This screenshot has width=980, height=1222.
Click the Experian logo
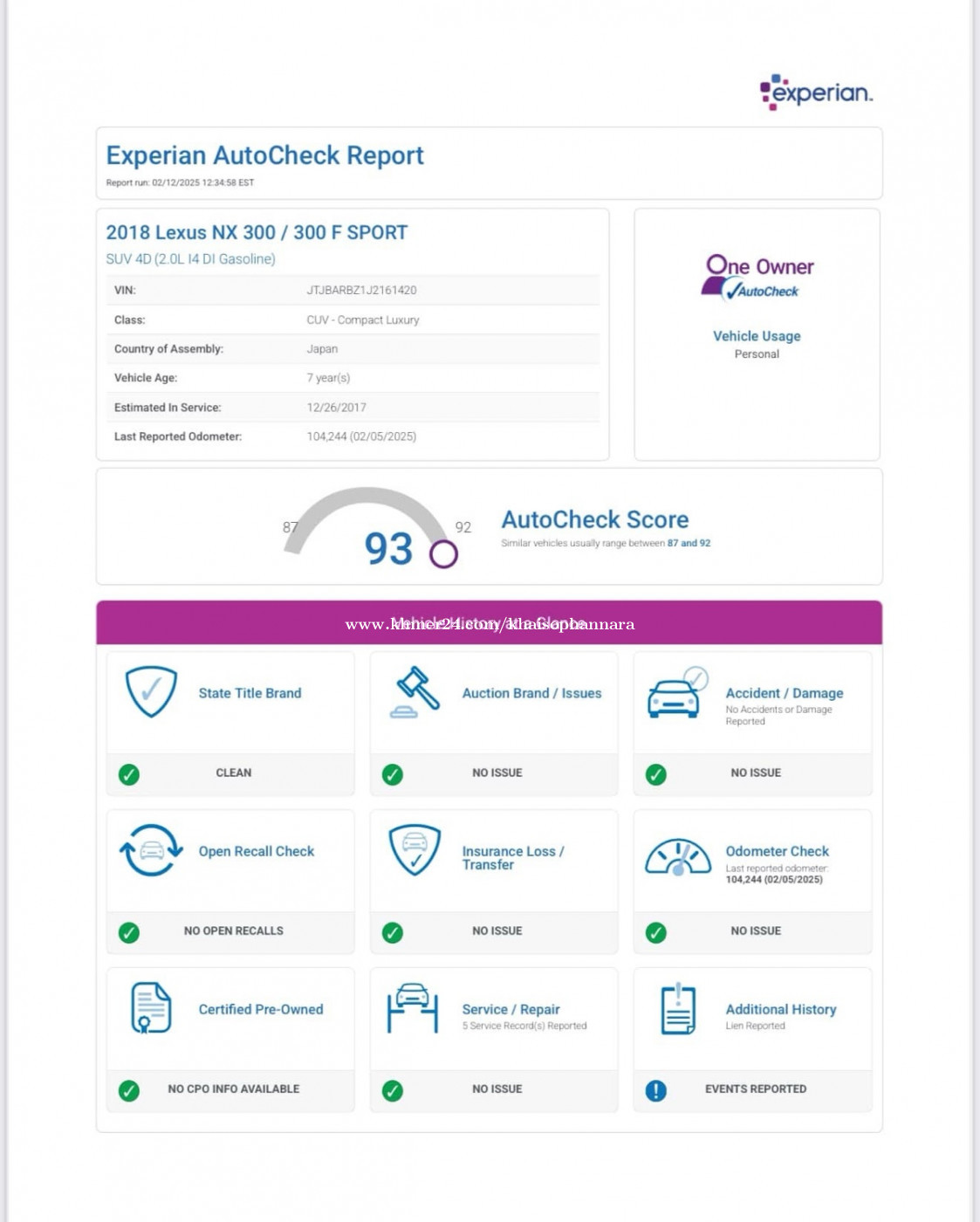pos(816,93)
